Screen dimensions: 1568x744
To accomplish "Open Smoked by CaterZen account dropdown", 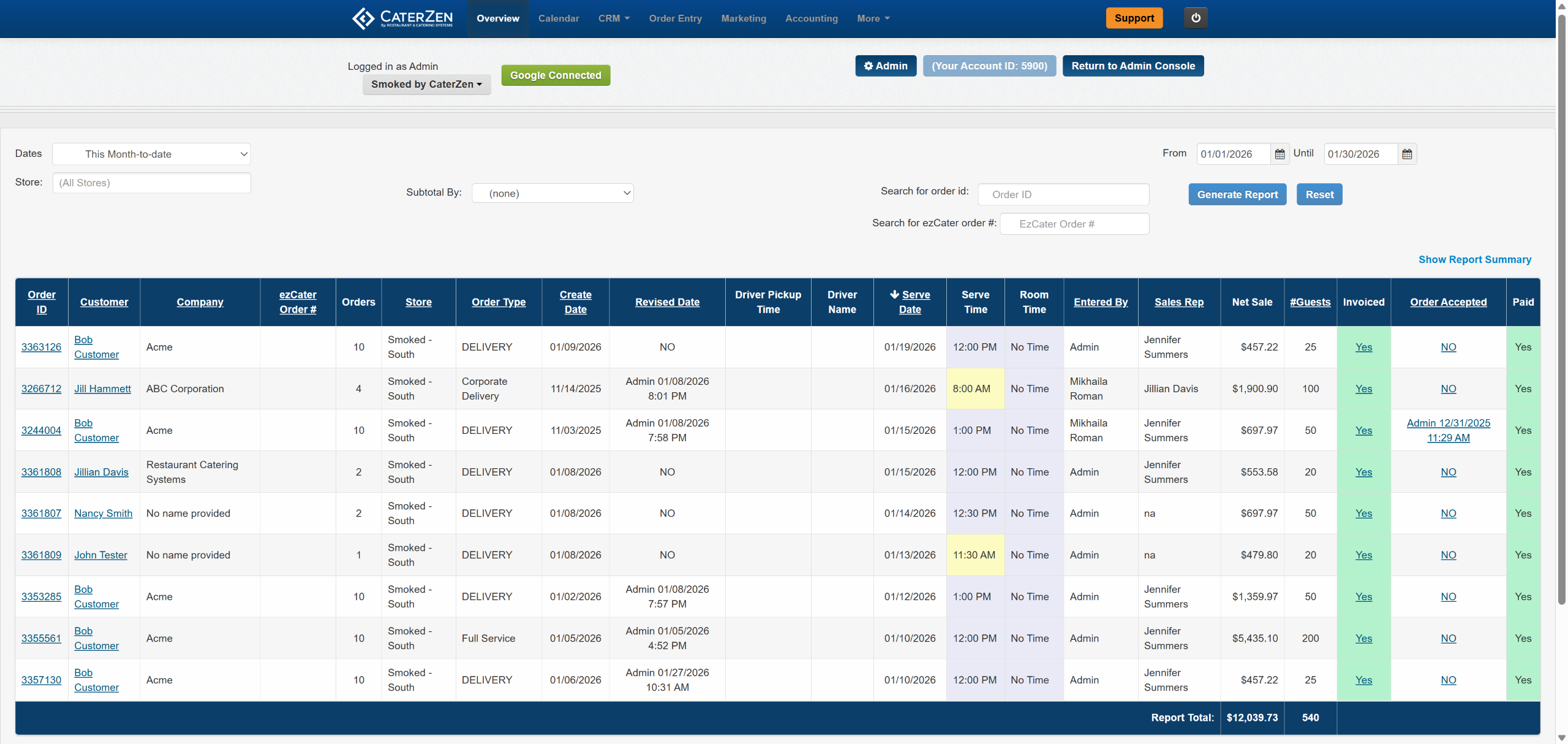I will [x=426, y=85].
